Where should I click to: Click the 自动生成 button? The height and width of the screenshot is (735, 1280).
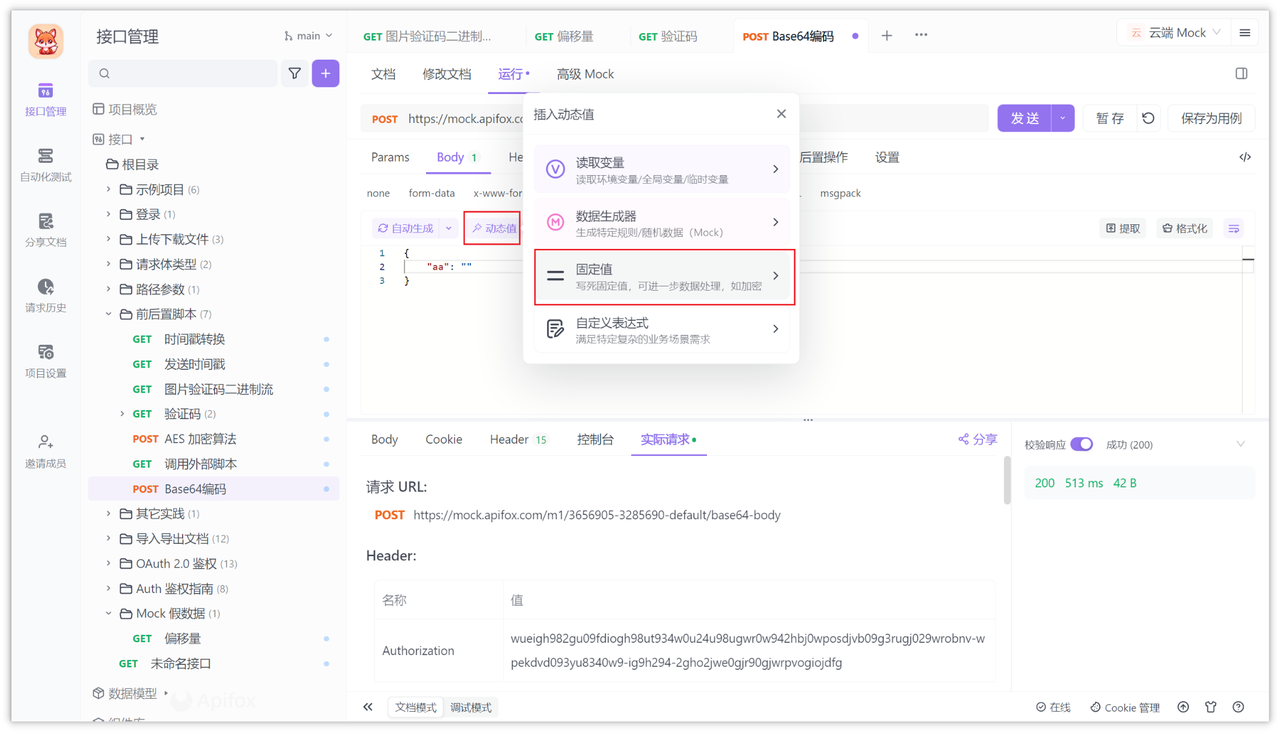[406, 229]
